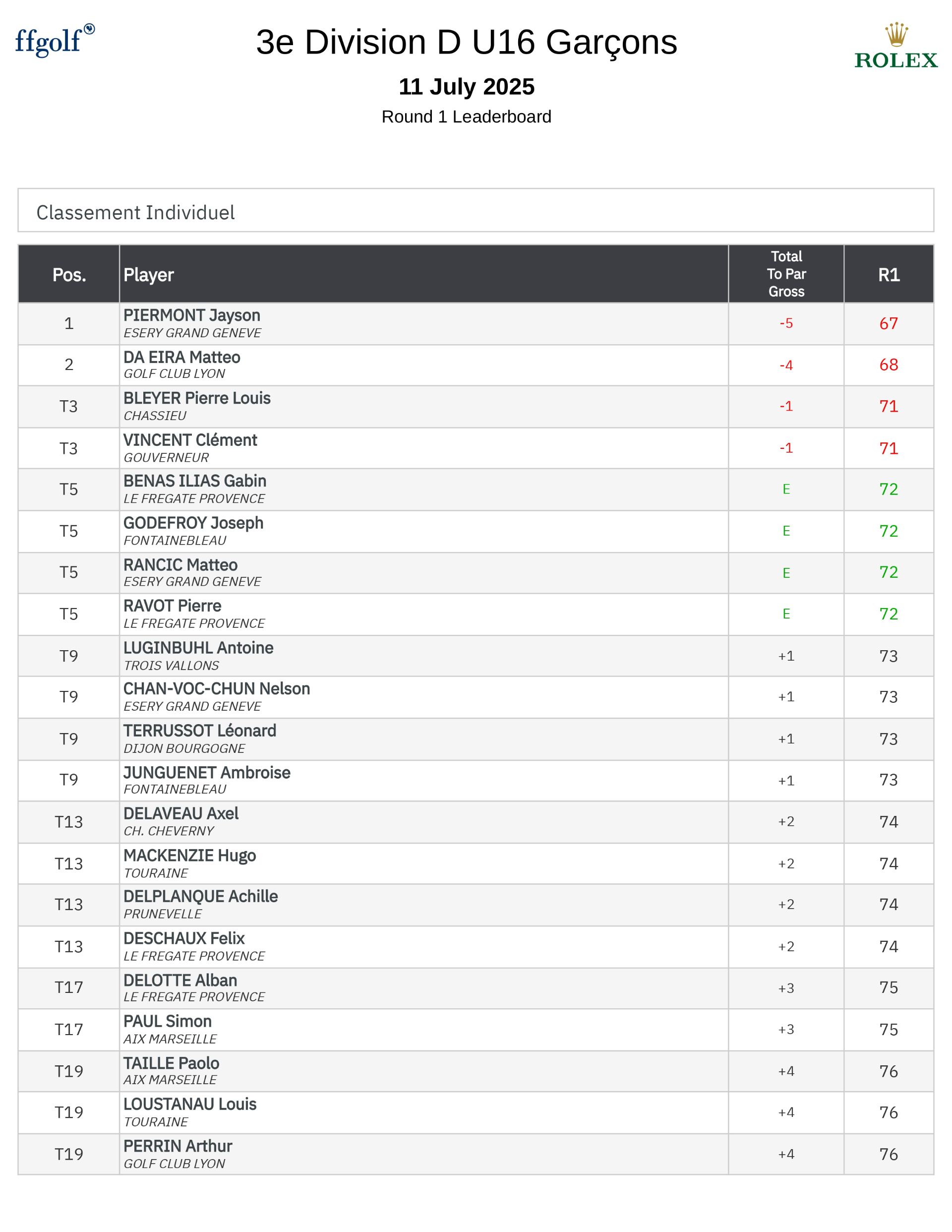The width and height of the screenshot is (952, 1232).
Task: Click the Pos. column header
Action: 69,275
